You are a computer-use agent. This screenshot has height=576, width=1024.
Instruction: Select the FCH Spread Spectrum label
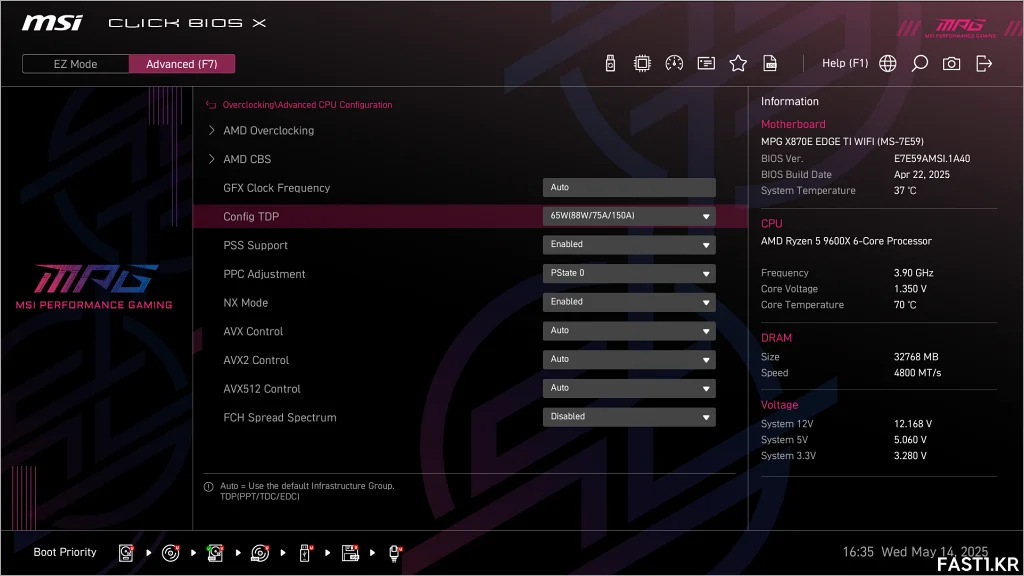coord(280,418)
